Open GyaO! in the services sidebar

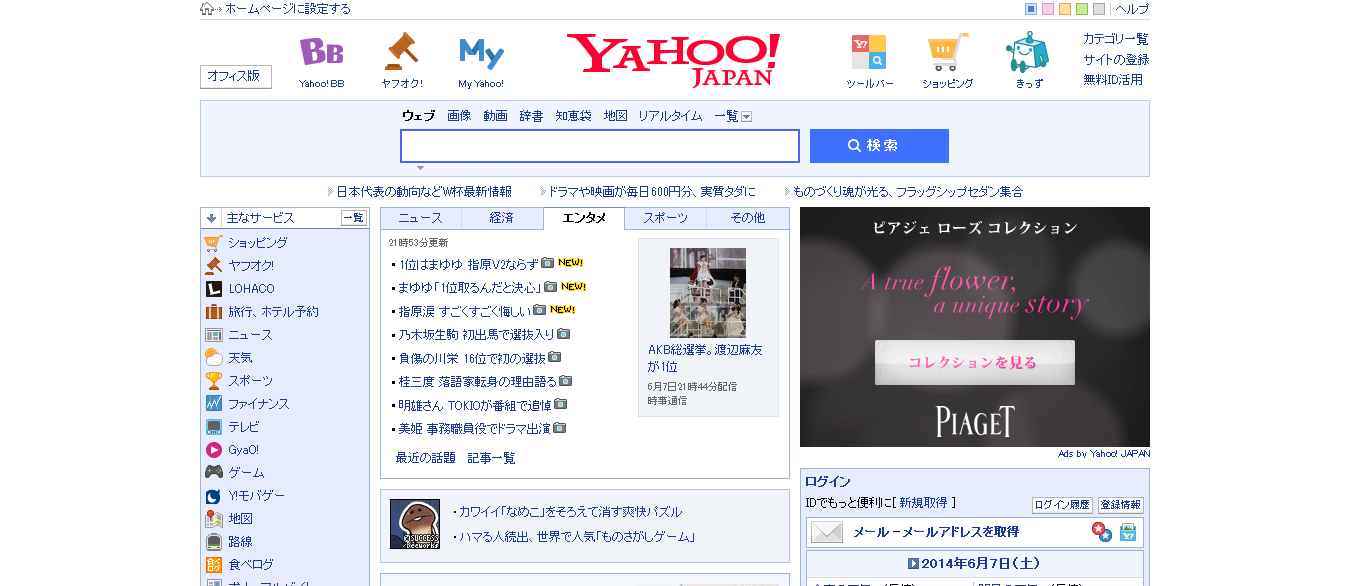click(x=243, y=450)
